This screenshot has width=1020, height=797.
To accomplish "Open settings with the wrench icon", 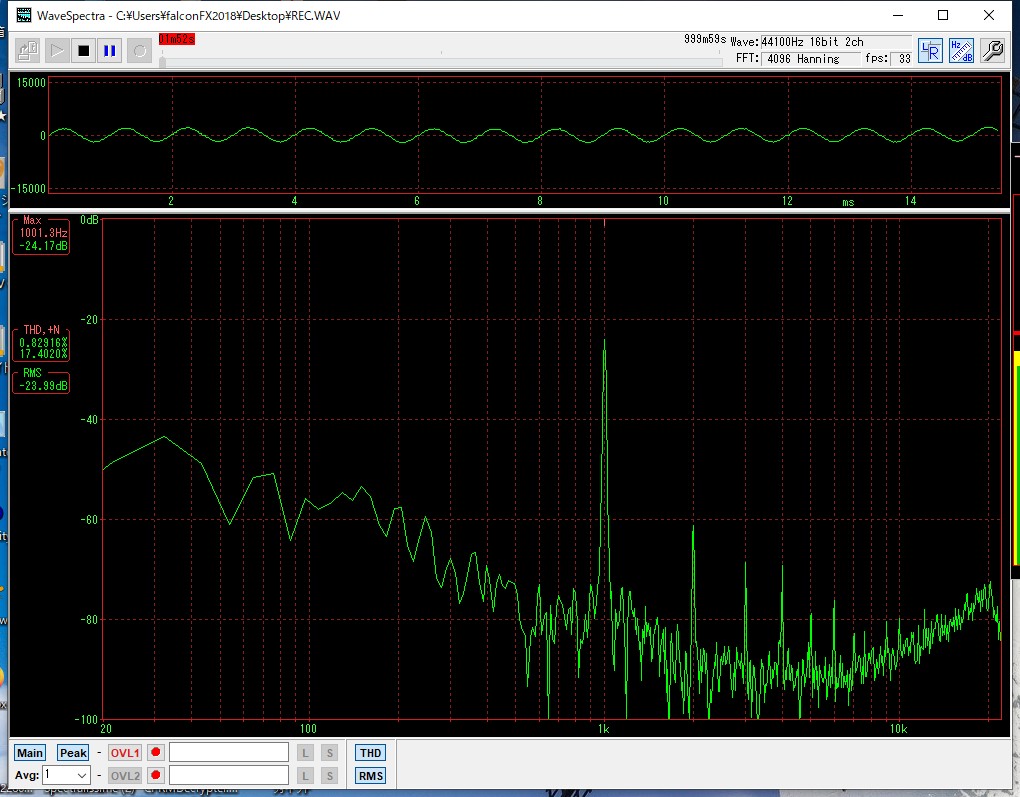I will (992, 50).
